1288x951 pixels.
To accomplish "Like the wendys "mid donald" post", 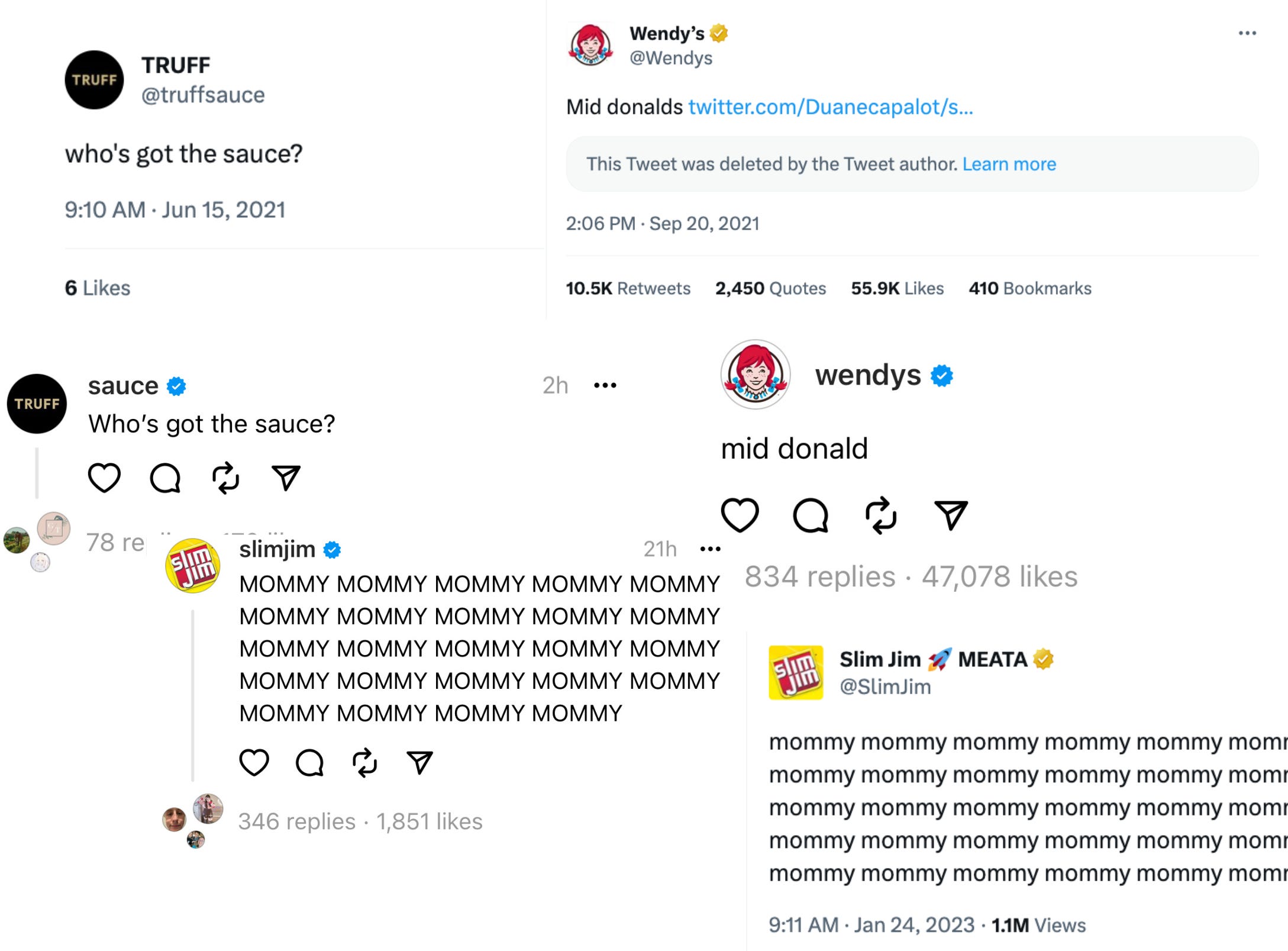I will point(740,515).
